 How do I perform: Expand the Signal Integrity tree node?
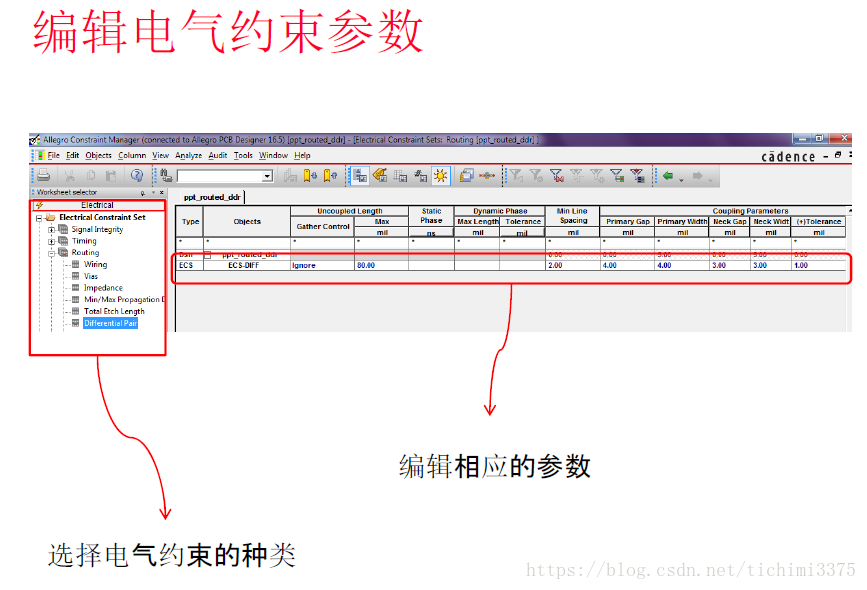(x=51, y=229)
